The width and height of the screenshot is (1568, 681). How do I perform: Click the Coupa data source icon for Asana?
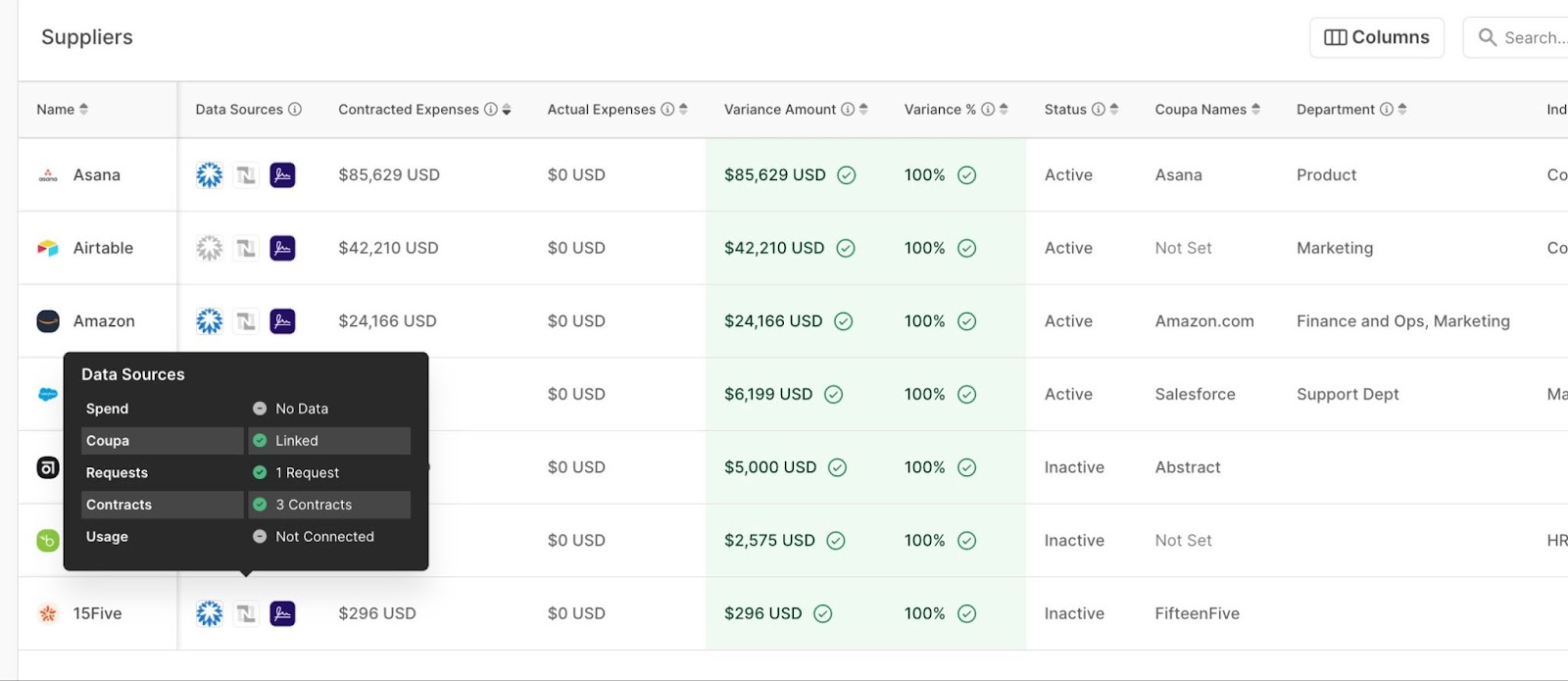tap(209, 175)
